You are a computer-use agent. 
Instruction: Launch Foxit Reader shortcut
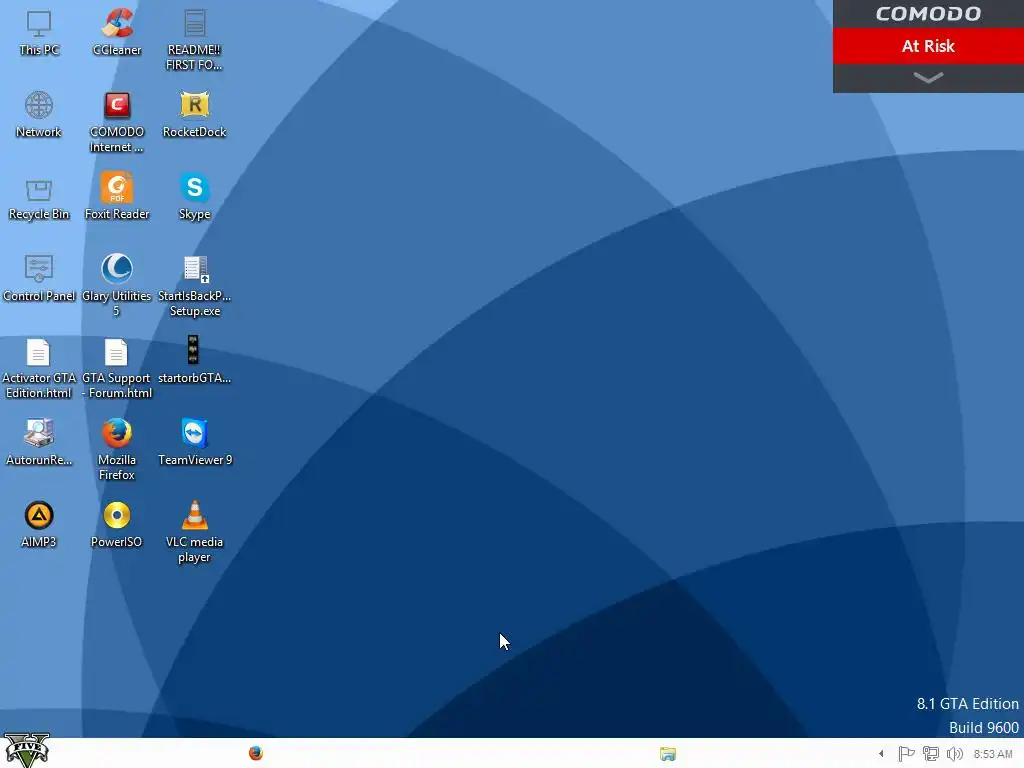pyautogui.click(x=117, y=197)
